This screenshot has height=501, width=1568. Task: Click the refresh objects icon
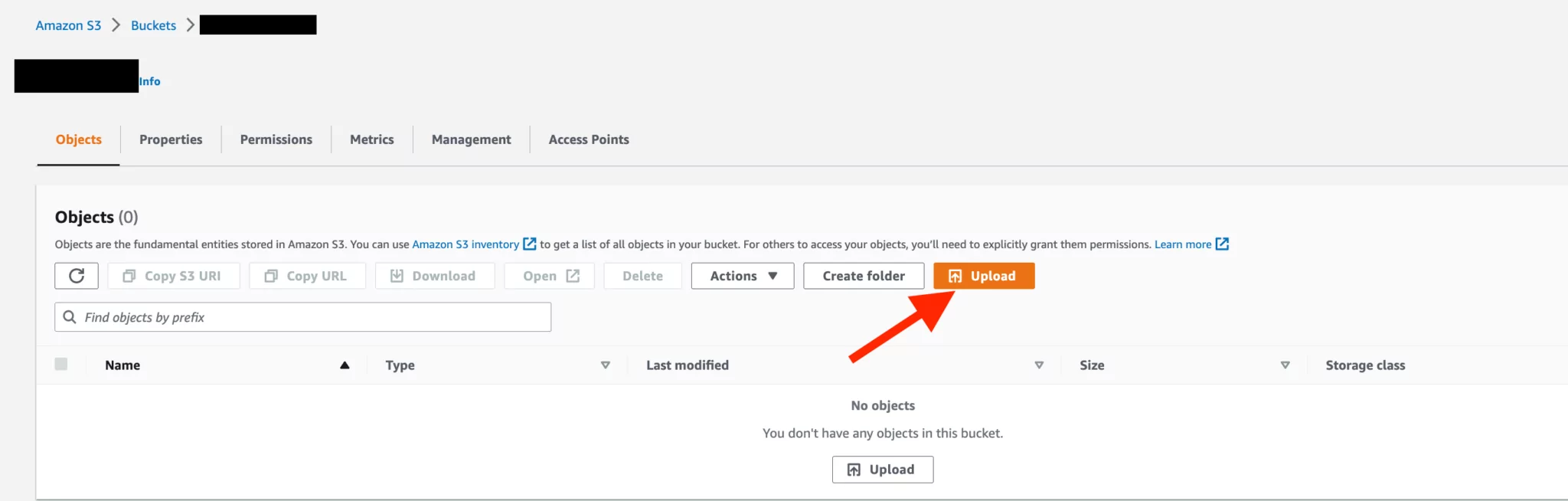coord(76,276)
